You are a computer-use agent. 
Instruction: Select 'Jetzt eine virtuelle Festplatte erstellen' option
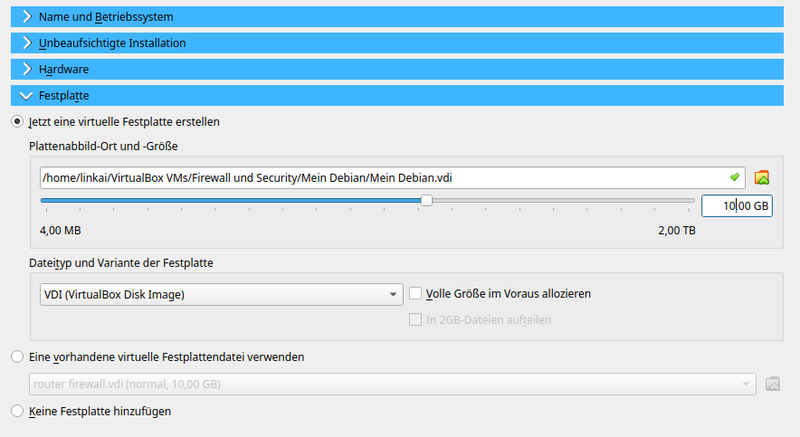click(16, 122)
